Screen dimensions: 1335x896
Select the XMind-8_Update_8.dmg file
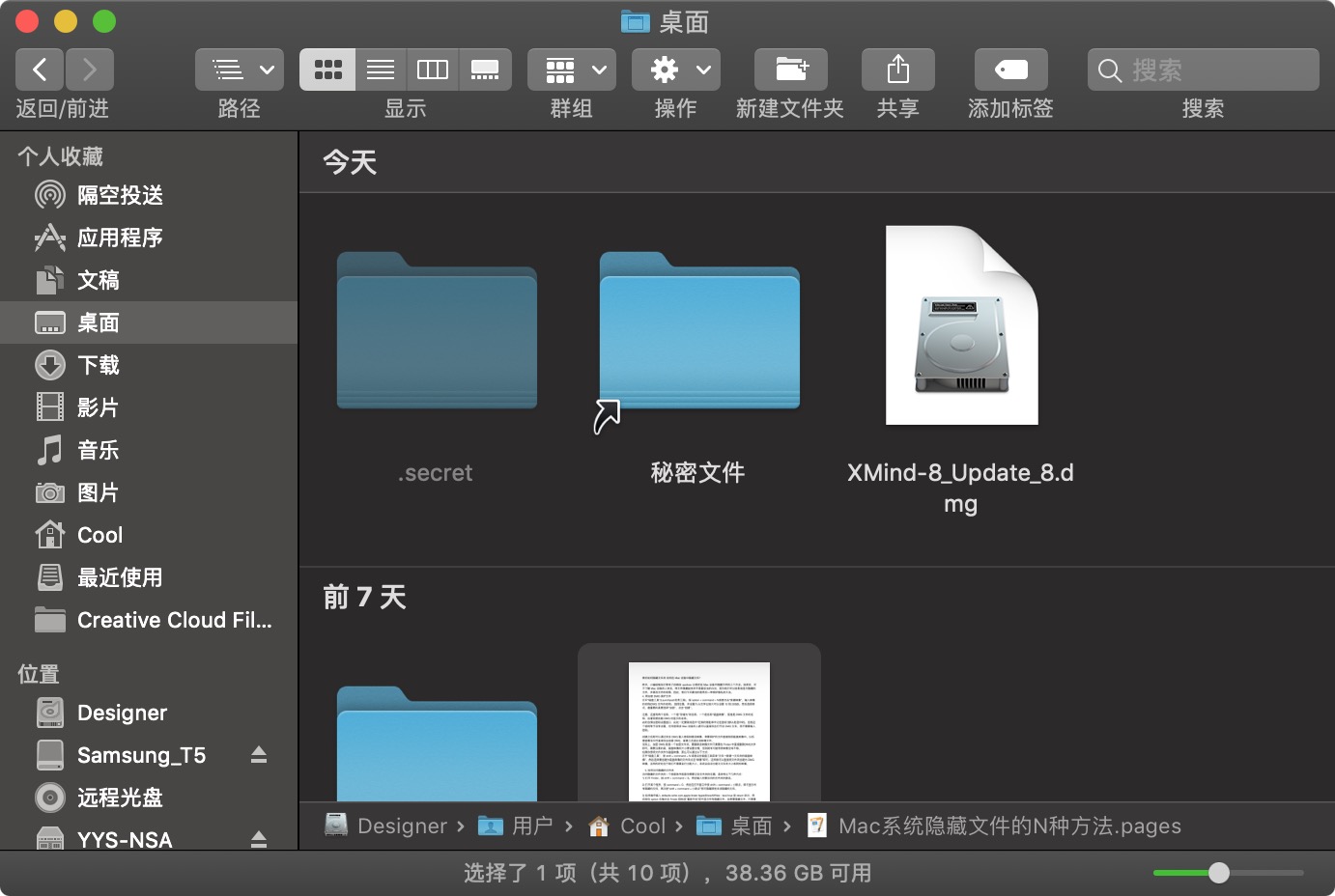[962, 325]
